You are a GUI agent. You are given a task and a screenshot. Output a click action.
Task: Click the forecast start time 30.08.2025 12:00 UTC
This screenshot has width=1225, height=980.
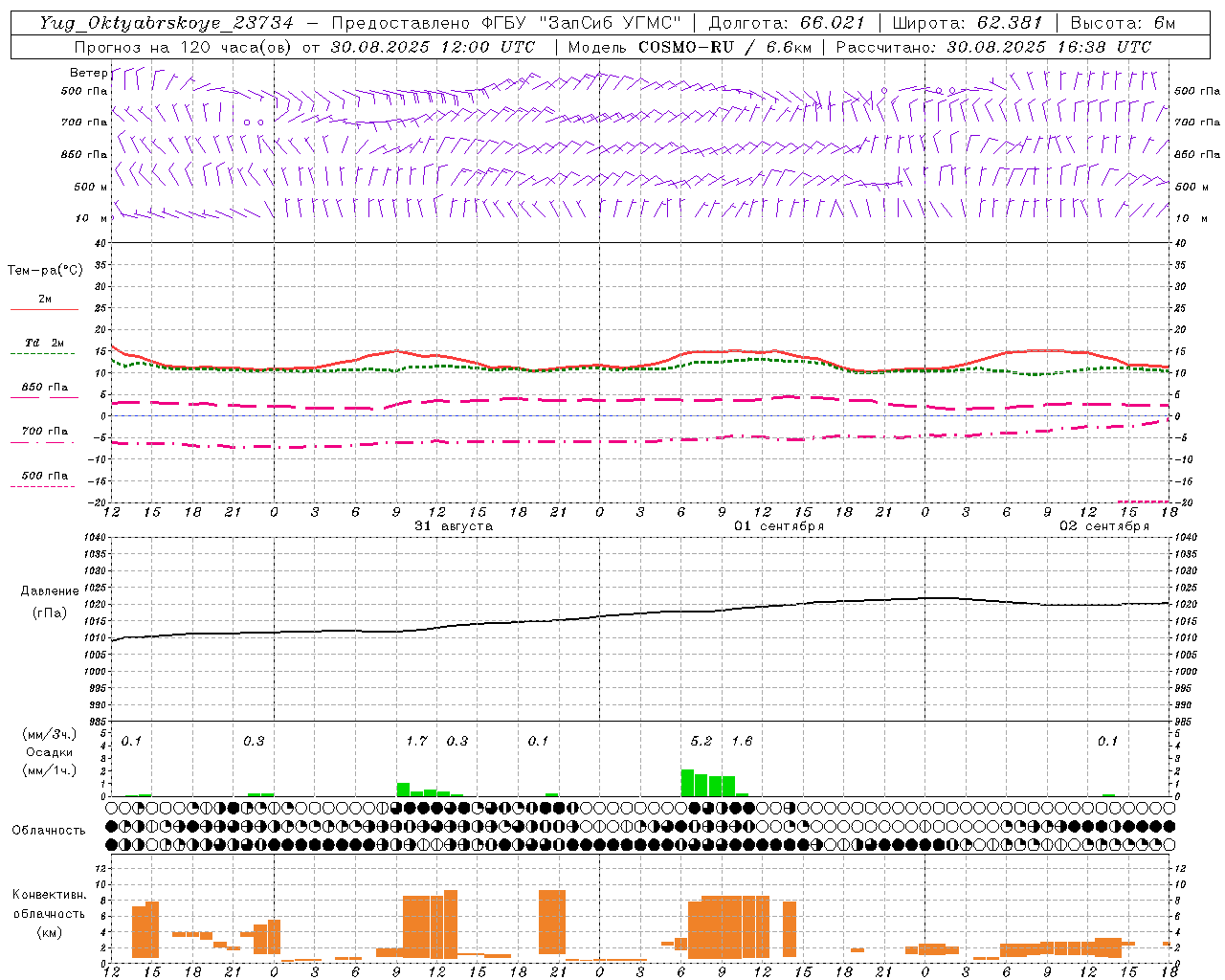(433, 47)
